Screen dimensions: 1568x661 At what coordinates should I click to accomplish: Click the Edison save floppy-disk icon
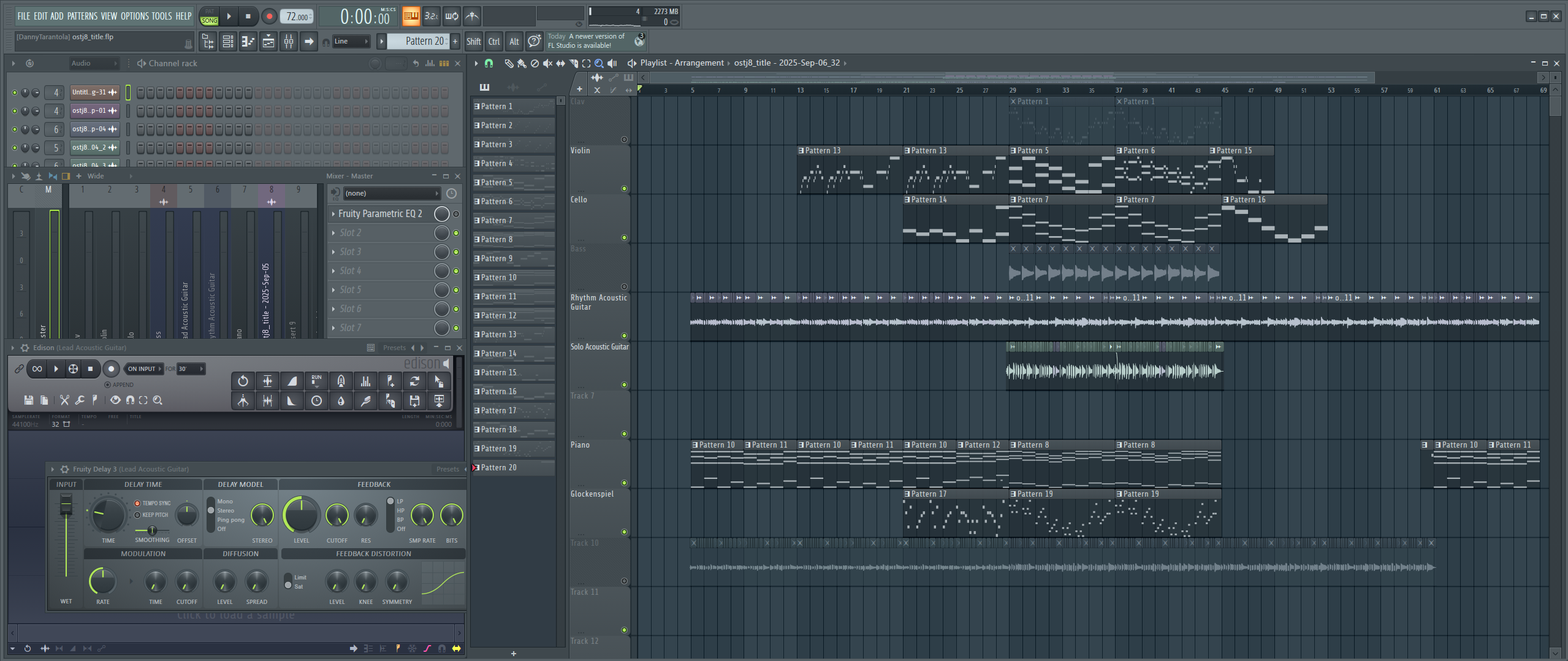coord(28,400)
